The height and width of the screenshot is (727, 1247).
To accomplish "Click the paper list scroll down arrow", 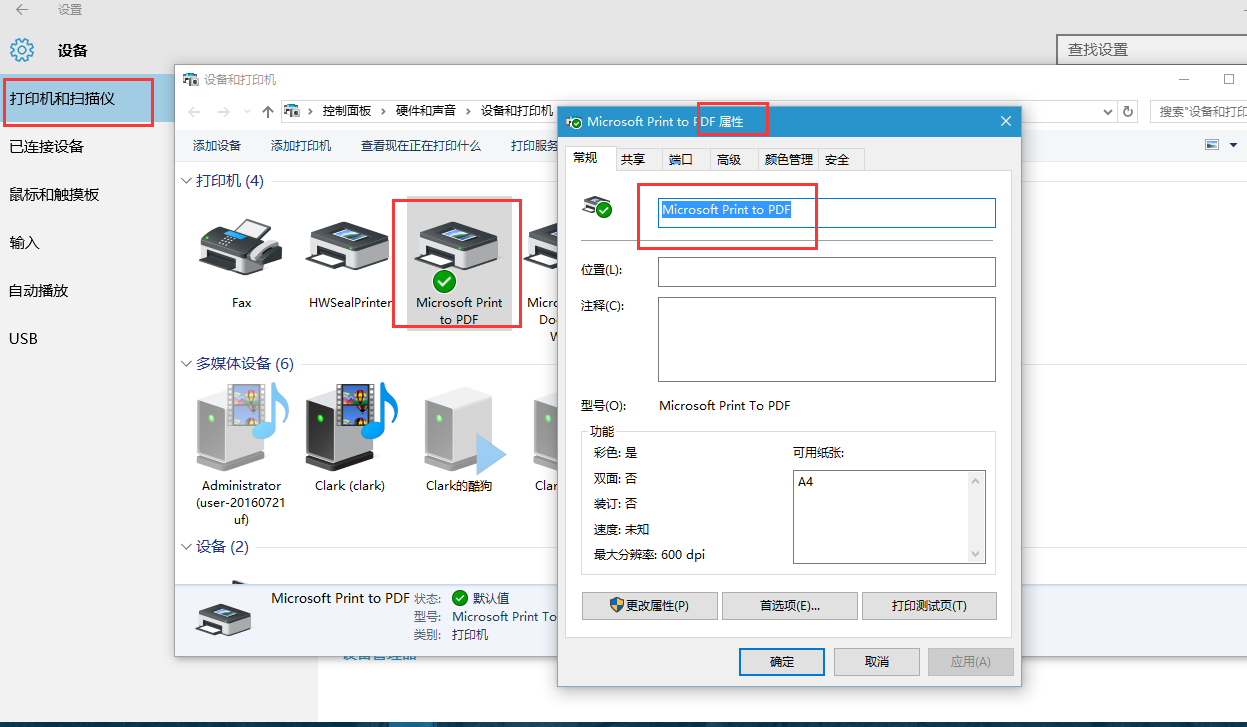I will point(977,554).
